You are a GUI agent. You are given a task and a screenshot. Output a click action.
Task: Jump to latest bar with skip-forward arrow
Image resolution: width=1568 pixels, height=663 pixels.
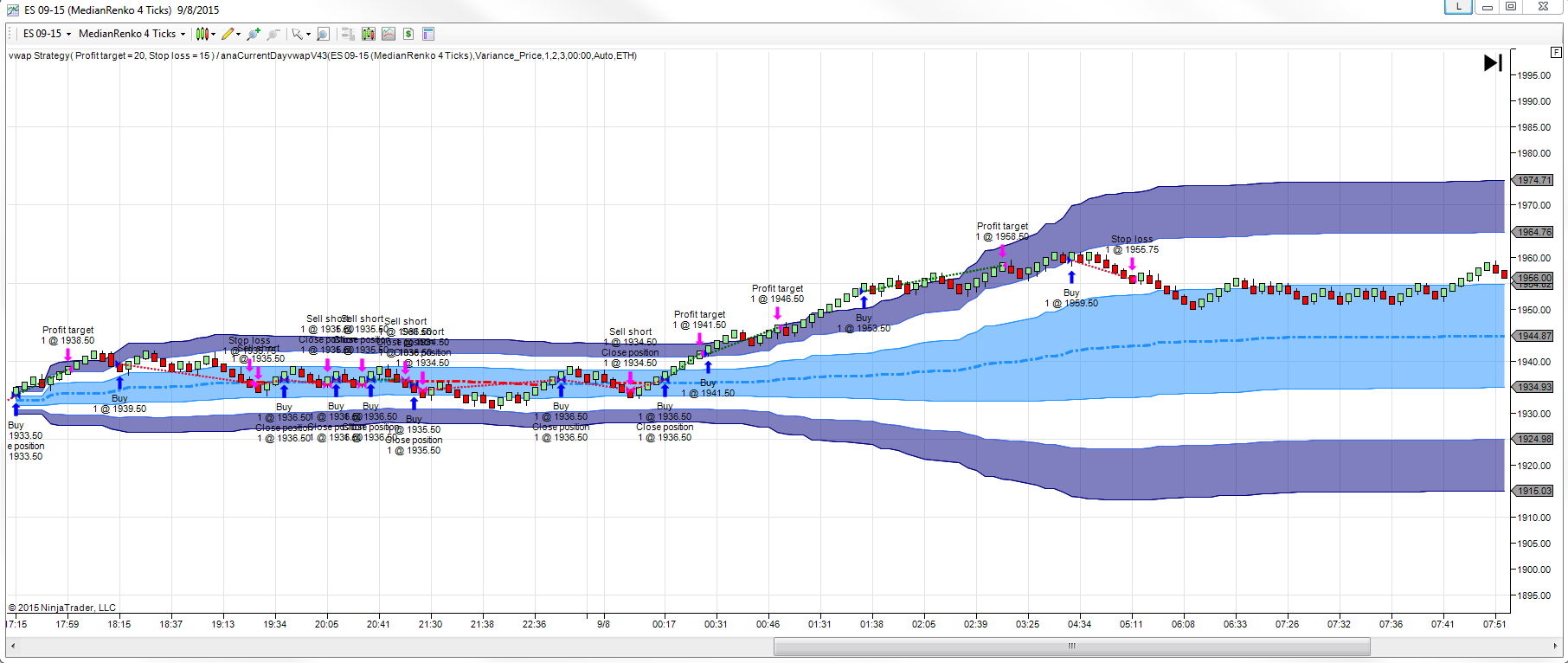(1494, 62)
